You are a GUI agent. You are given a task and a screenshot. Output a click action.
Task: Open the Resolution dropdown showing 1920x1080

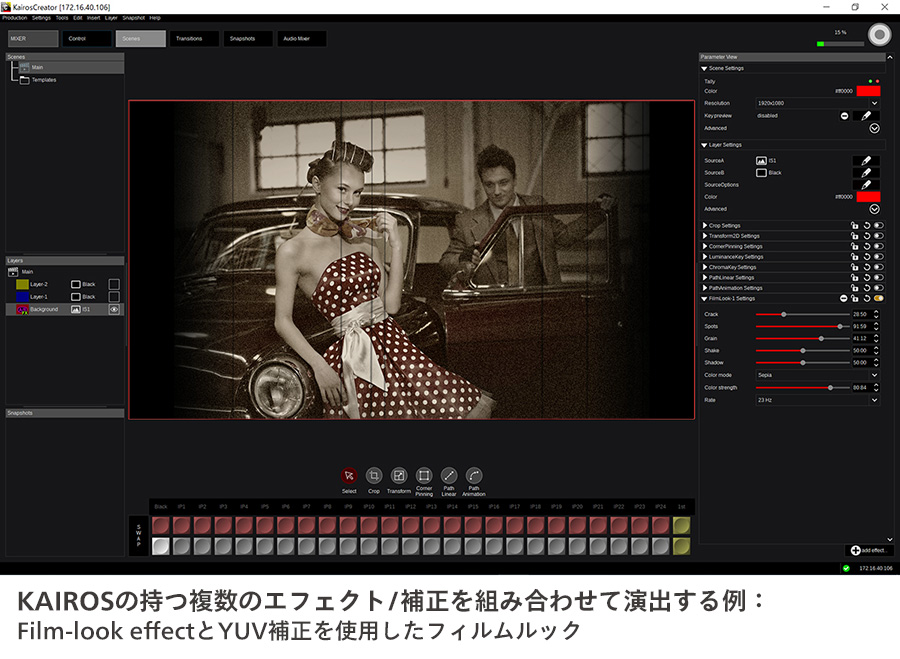pyautogui.click(x=817, y=103)
